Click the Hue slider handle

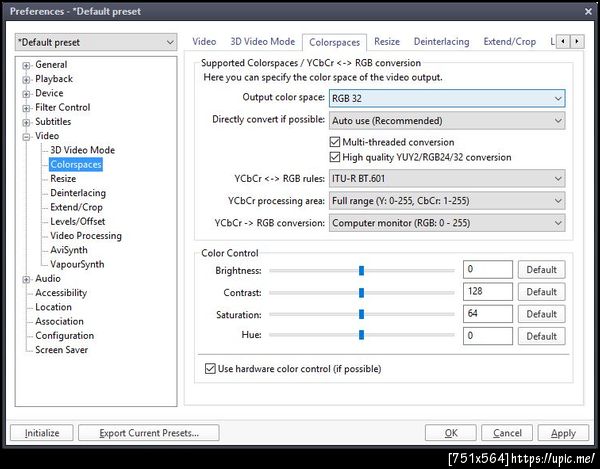click(361, 335)
